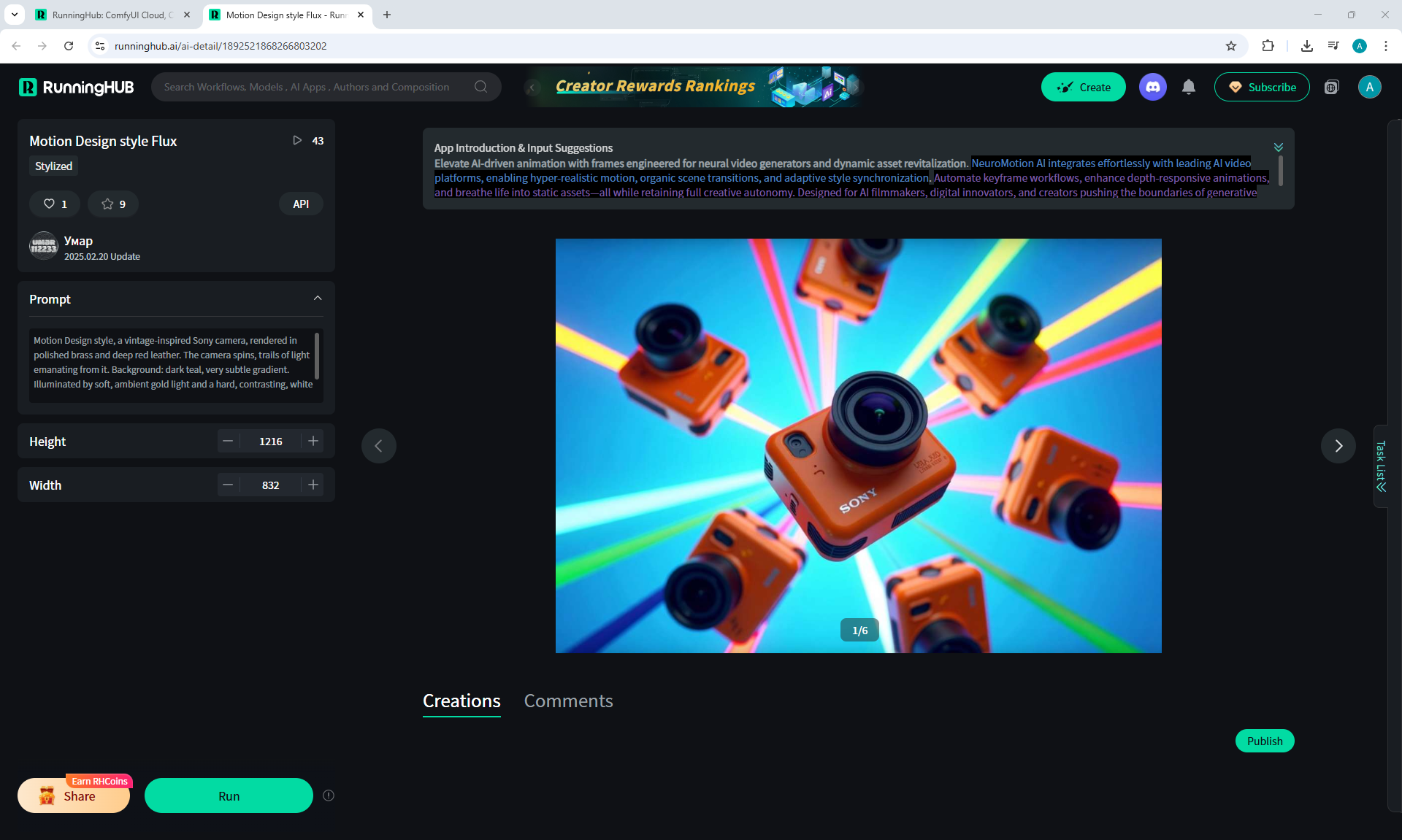Toggle the star favorite button
Image resolution: width=1402 pixels, height=840 pixels.
click(113, 204)
